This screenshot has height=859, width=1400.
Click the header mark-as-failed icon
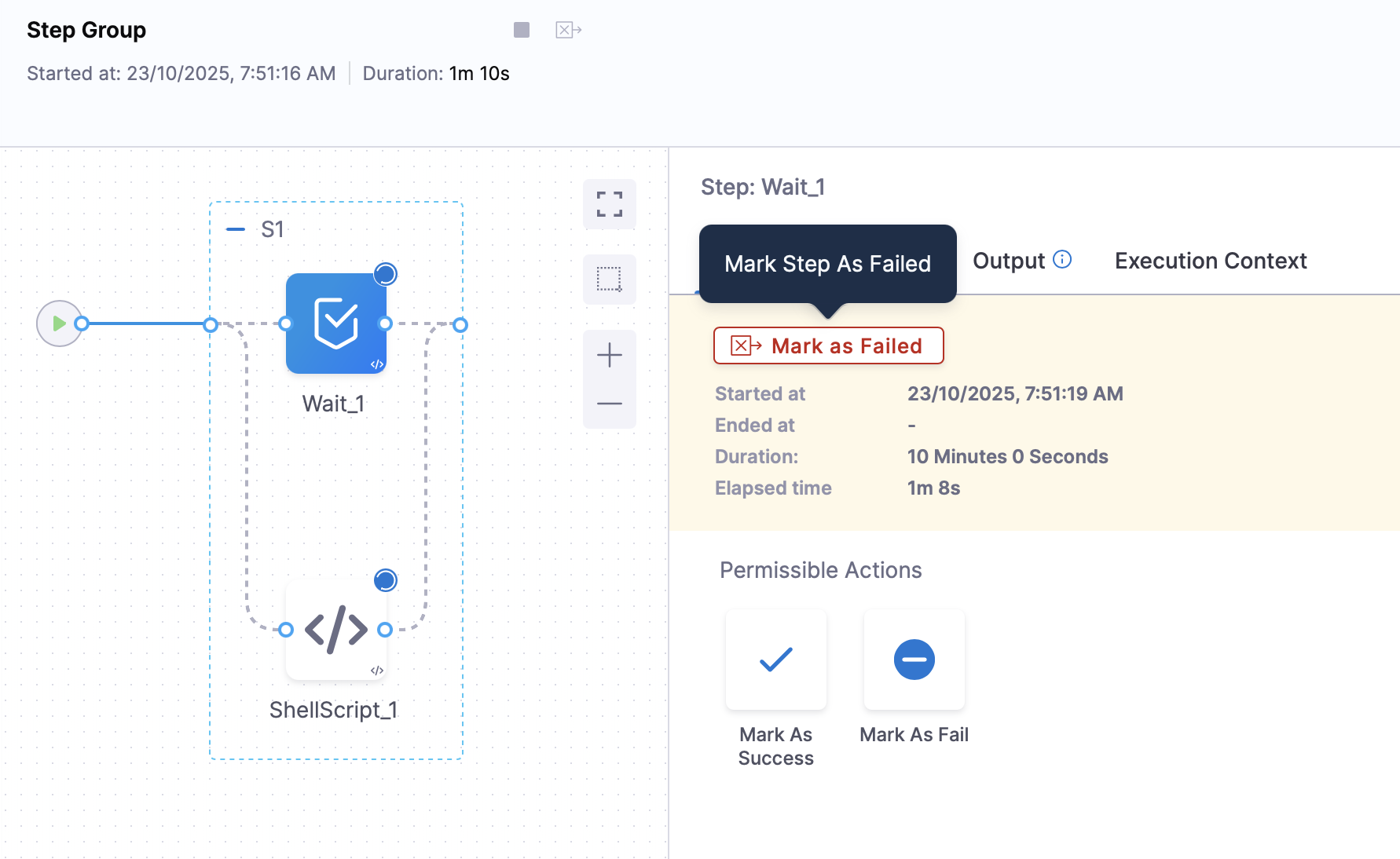pyautogui.click(x=568, y=30)
